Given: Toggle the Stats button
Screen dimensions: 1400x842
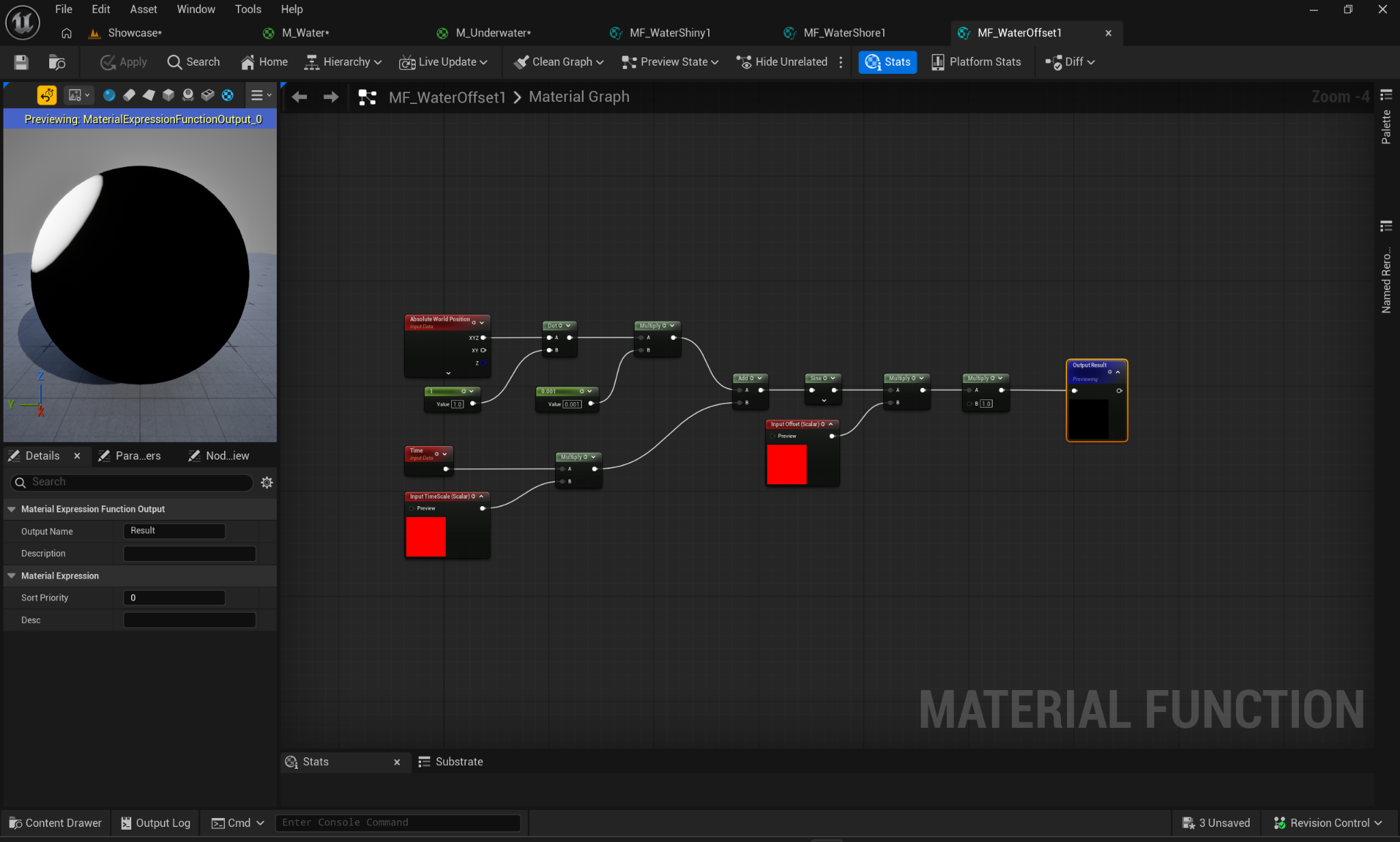Looking at the screenshot, I should pyautogui.click(x=887, y=62).
